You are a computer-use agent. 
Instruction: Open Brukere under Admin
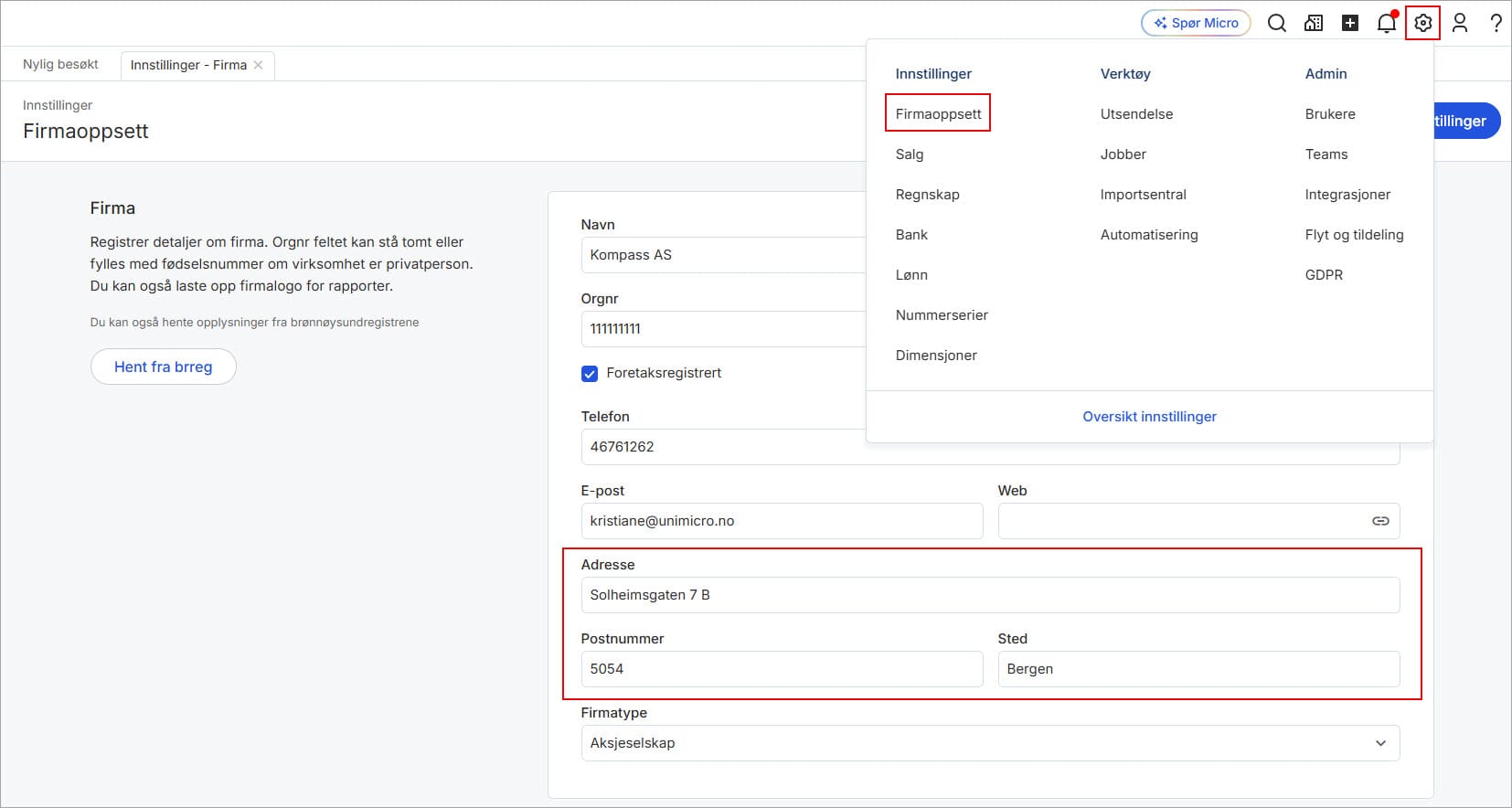click(x=1330, y=114)
